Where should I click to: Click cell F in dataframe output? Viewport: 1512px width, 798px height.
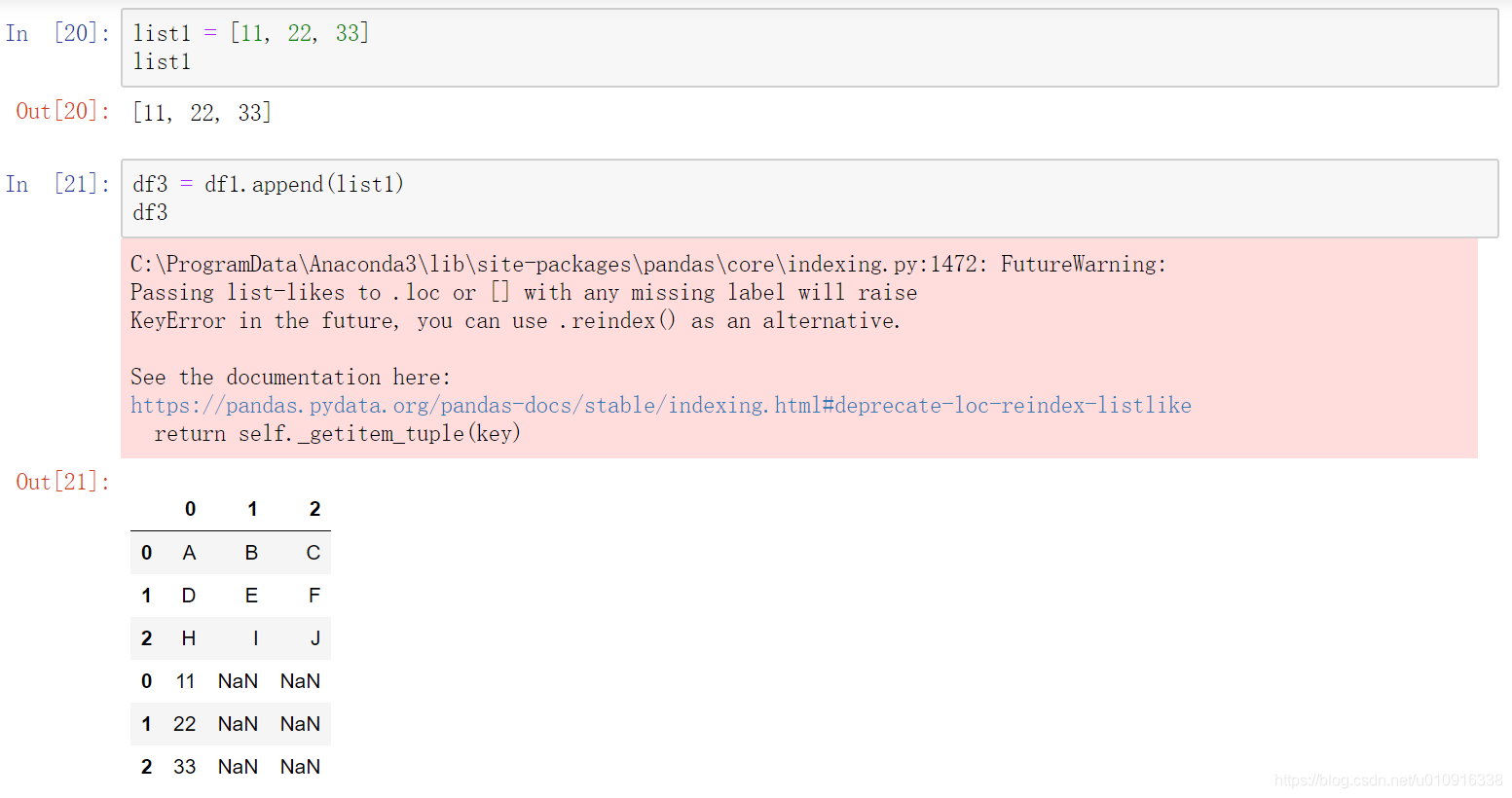point(314,596)
